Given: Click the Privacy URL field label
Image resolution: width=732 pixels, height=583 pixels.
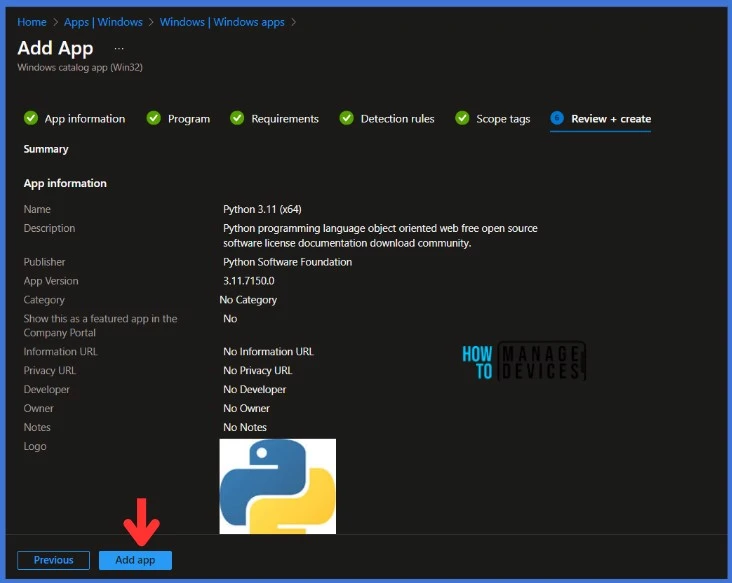Looking at the screenshot, I should tap(49, 371).
